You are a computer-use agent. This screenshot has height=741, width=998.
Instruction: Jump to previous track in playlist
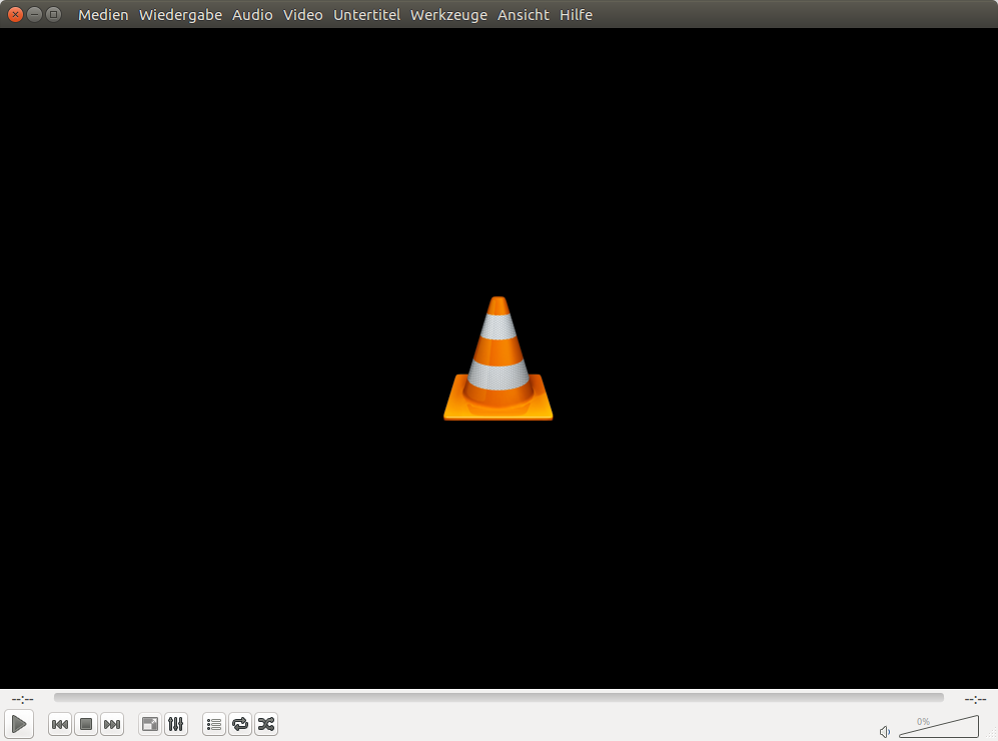60,724
